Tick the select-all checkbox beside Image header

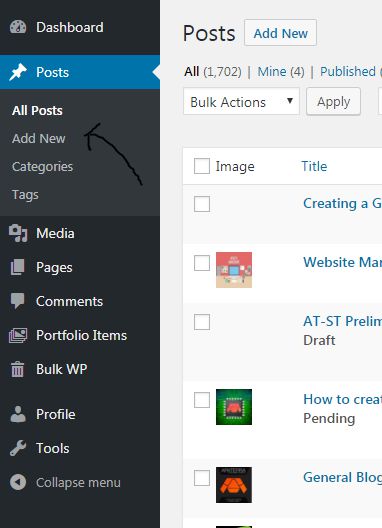point(202,166)
